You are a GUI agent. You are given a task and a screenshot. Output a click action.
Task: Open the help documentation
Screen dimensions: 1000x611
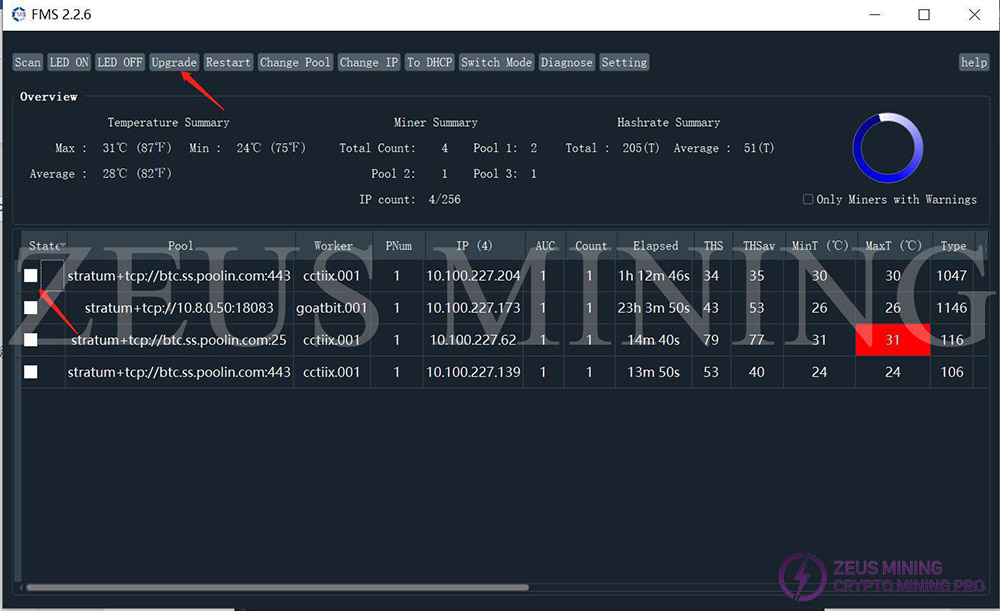[973, 62]
